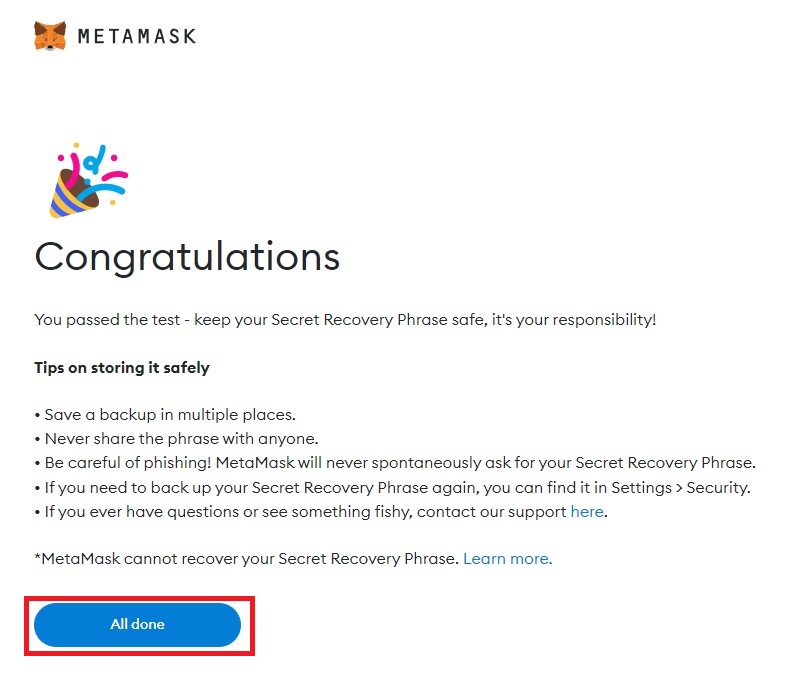Click the METAMASK wordmark text
Viewport: 795px width, 685px height.
click(137, 36)
